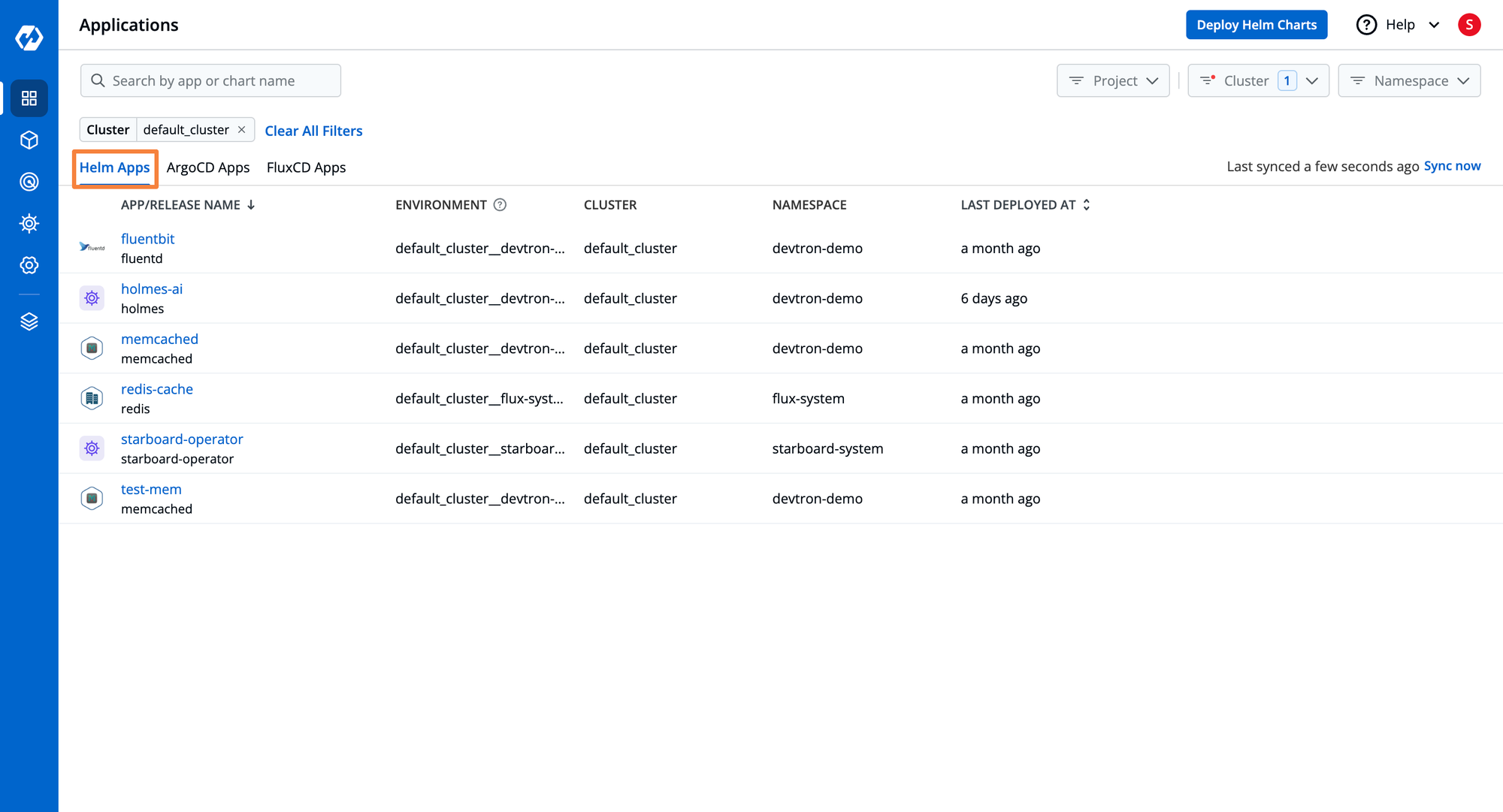Expand the Project filter dropdown
This screenshot has width=1503, height=812.
click(x=1113, y=80)
